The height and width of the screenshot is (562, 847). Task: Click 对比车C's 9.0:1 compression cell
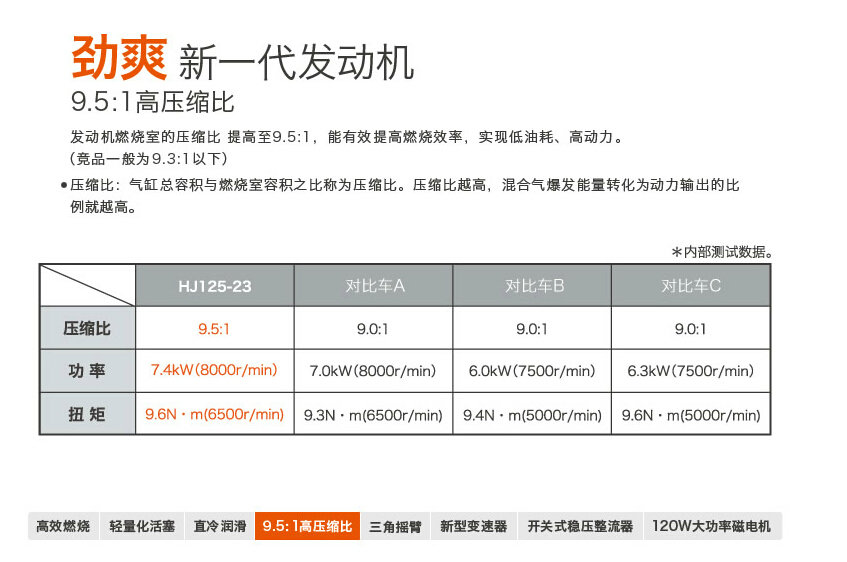(x=691, y=328)
